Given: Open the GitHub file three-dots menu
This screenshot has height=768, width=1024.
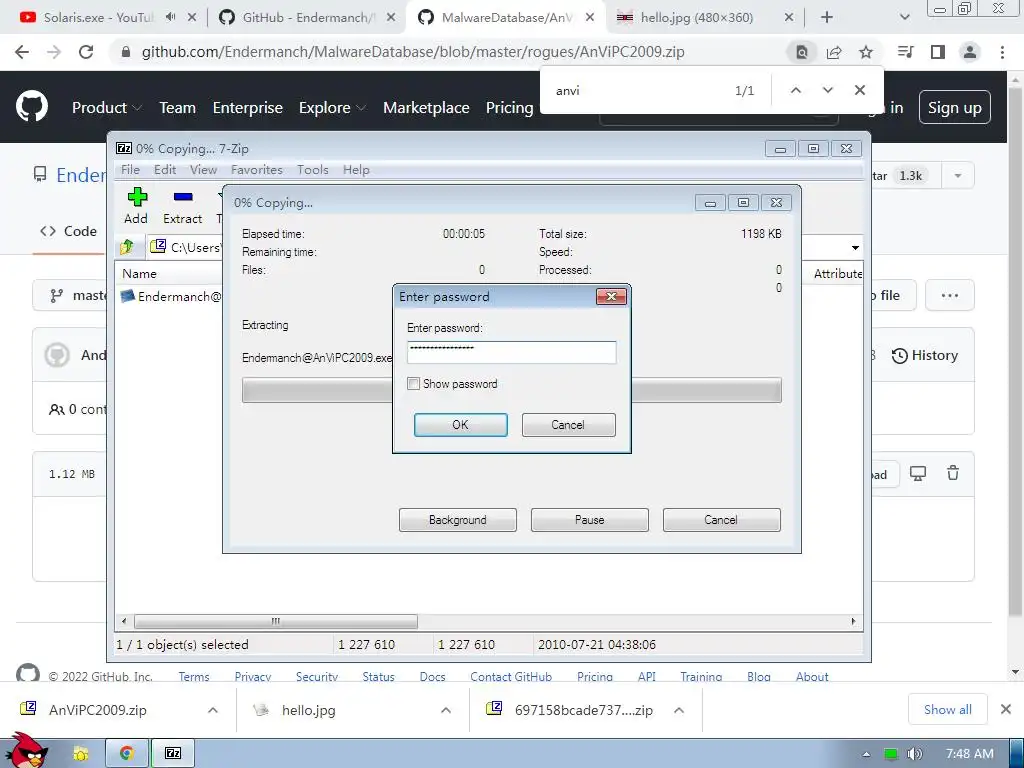Looking at the screenshot, I should (x=950, y=296).
